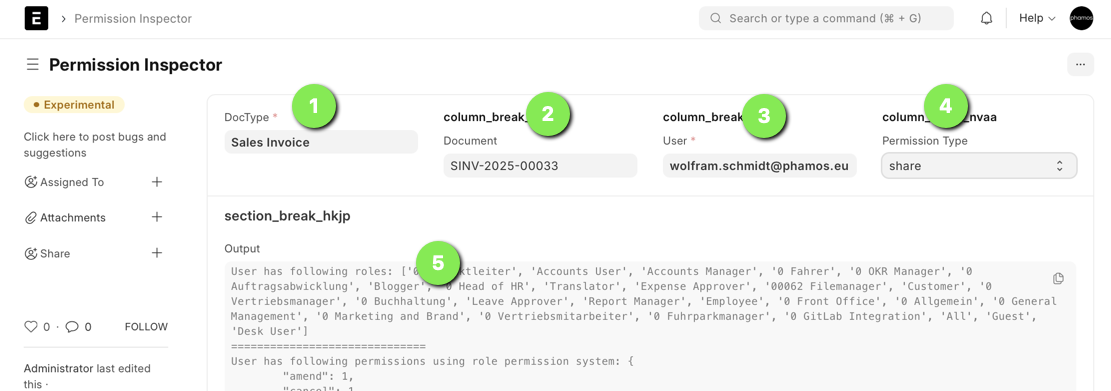1111x391 pixels.
Task: Click the ERPNext home logo icon
Action: 36,18
